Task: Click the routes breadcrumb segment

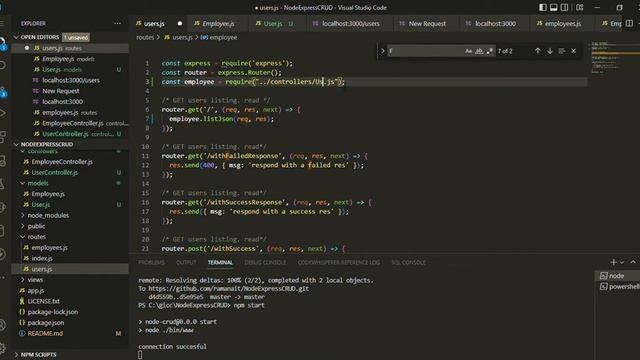Action: [145, 38]
